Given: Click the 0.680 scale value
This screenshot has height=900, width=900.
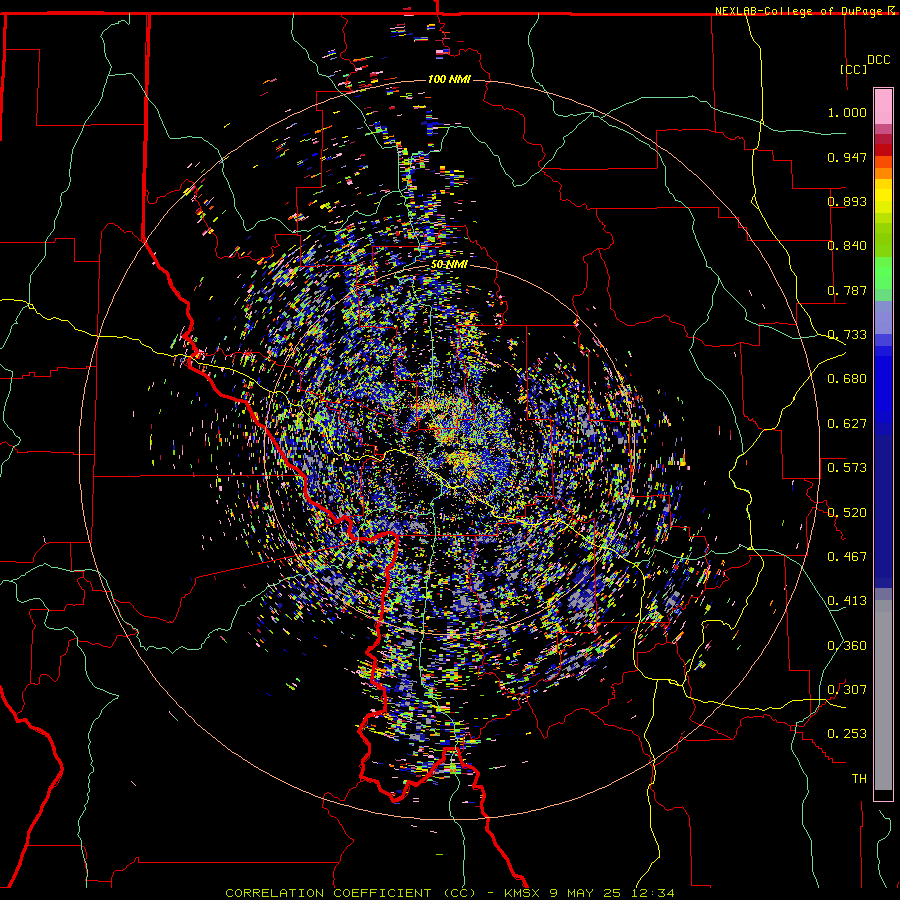Looking at the screenshot, I should [847, 379].
